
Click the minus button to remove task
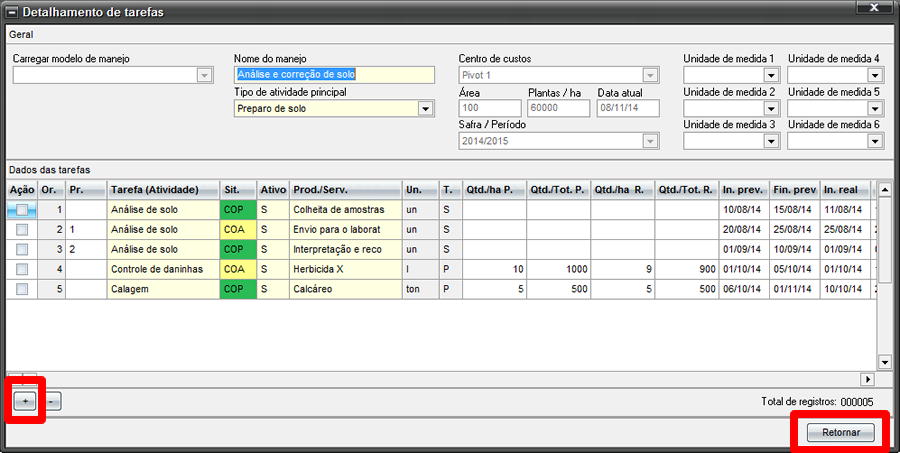pyautogui.click(x=52, y=400)
